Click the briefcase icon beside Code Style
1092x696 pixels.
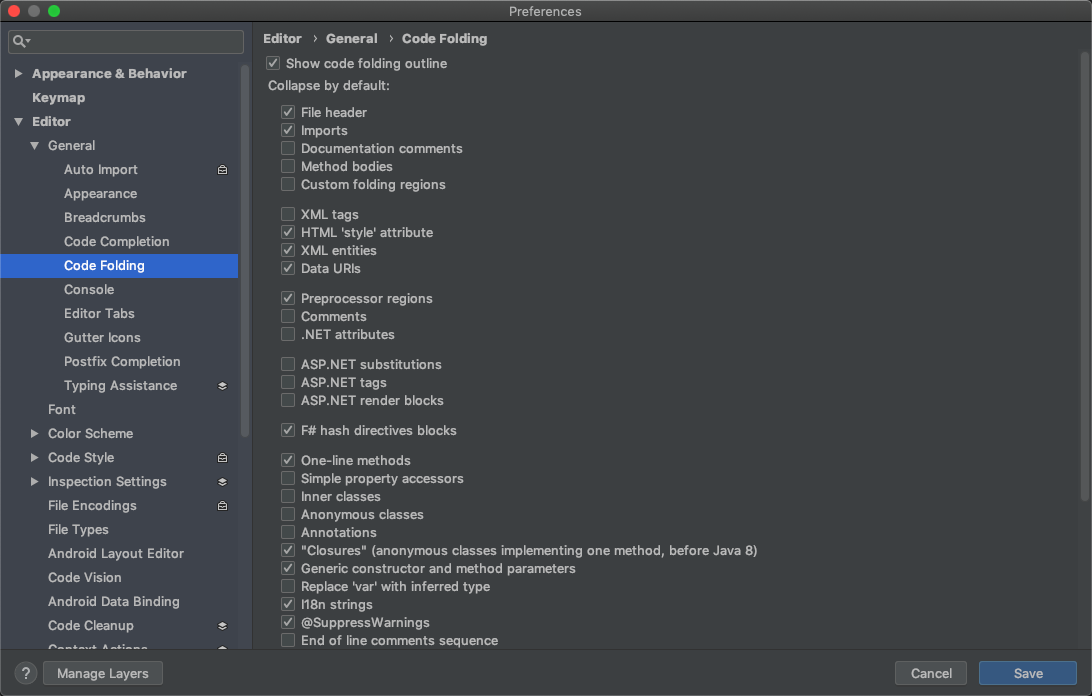point(222,458)
